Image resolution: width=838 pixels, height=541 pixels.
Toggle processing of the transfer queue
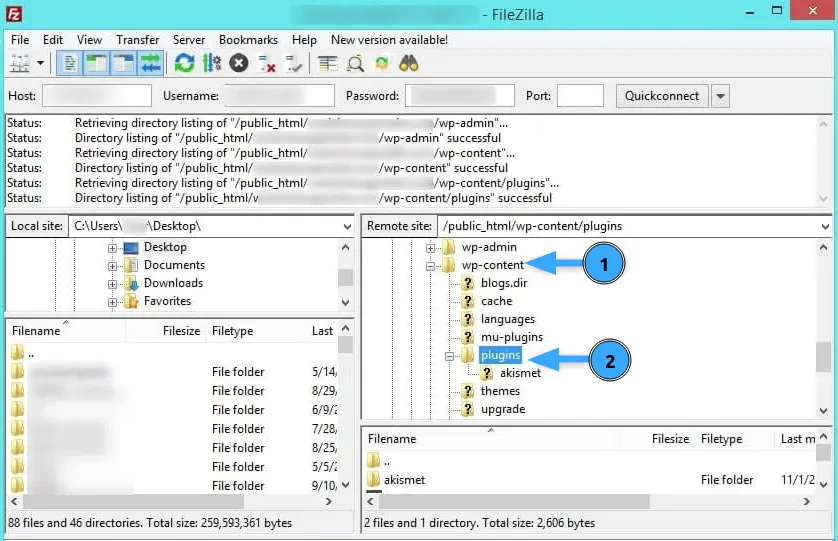212,64
